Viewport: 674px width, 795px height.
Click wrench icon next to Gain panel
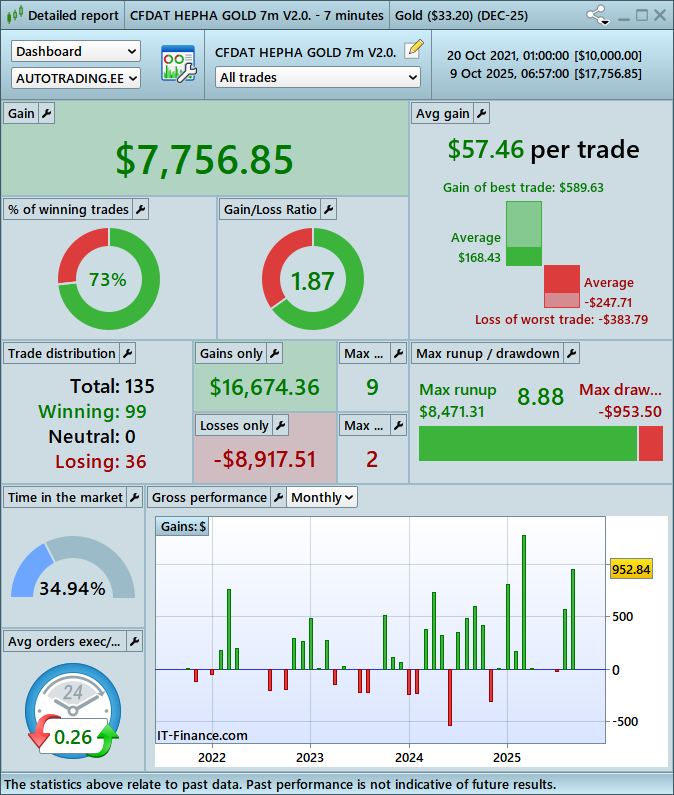coord(46,114)
